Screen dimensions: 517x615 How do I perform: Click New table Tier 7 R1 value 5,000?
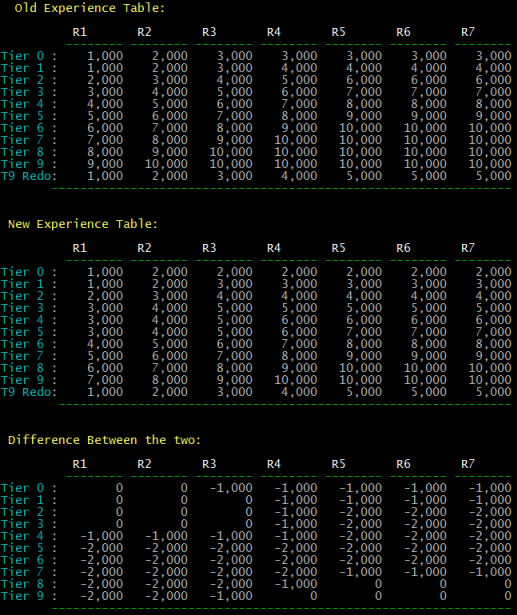[105, 356]
